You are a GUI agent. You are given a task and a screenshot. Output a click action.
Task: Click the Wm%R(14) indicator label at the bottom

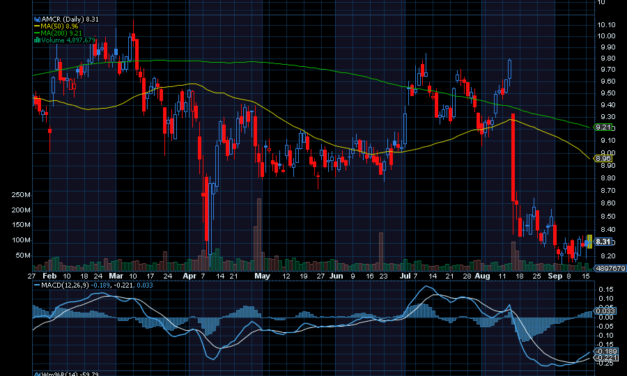pos(66,374)
